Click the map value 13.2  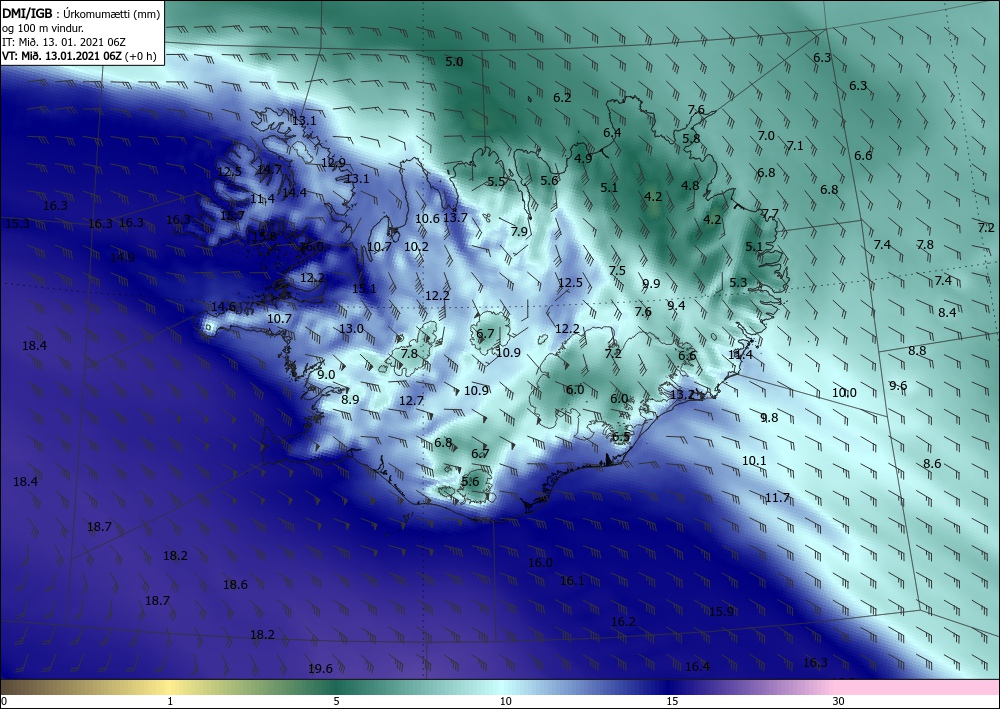pos(682,395)
